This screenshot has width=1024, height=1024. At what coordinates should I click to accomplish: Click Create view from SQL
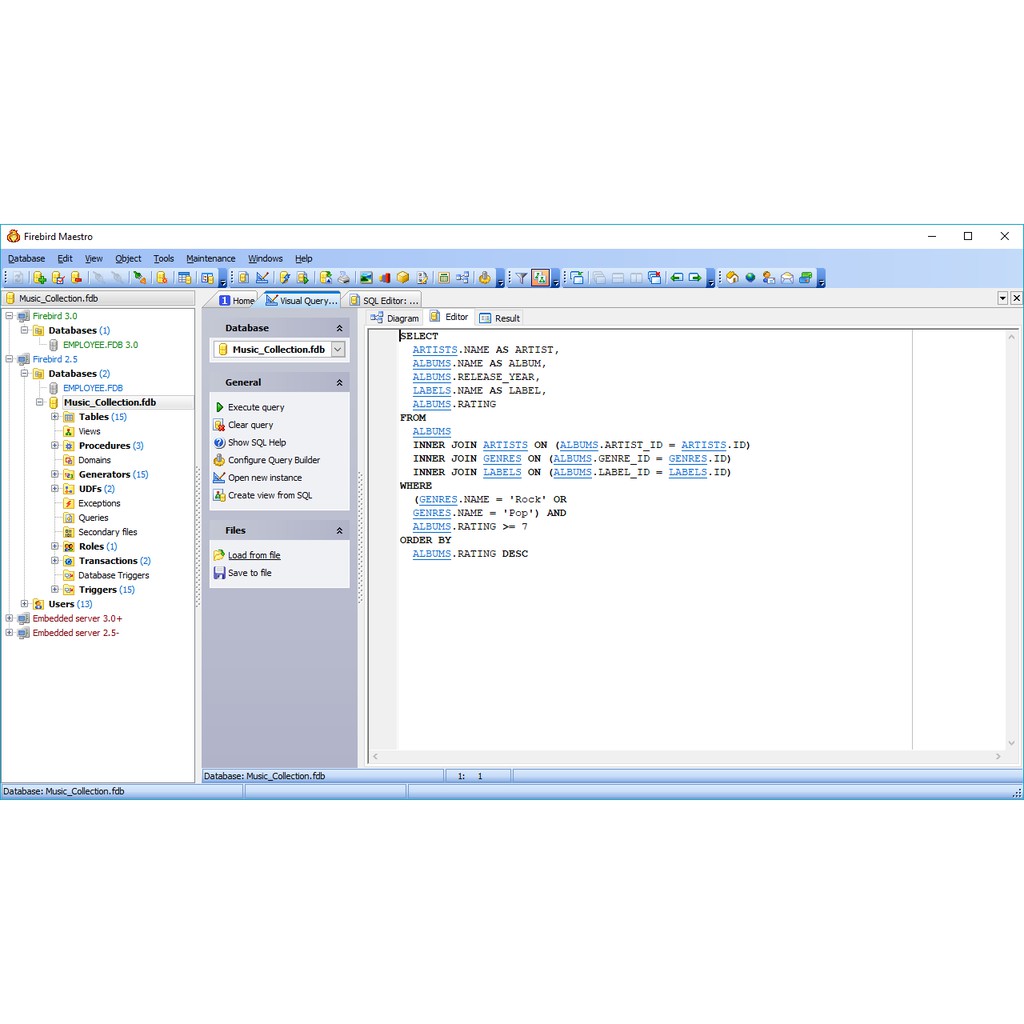point(269,495)
